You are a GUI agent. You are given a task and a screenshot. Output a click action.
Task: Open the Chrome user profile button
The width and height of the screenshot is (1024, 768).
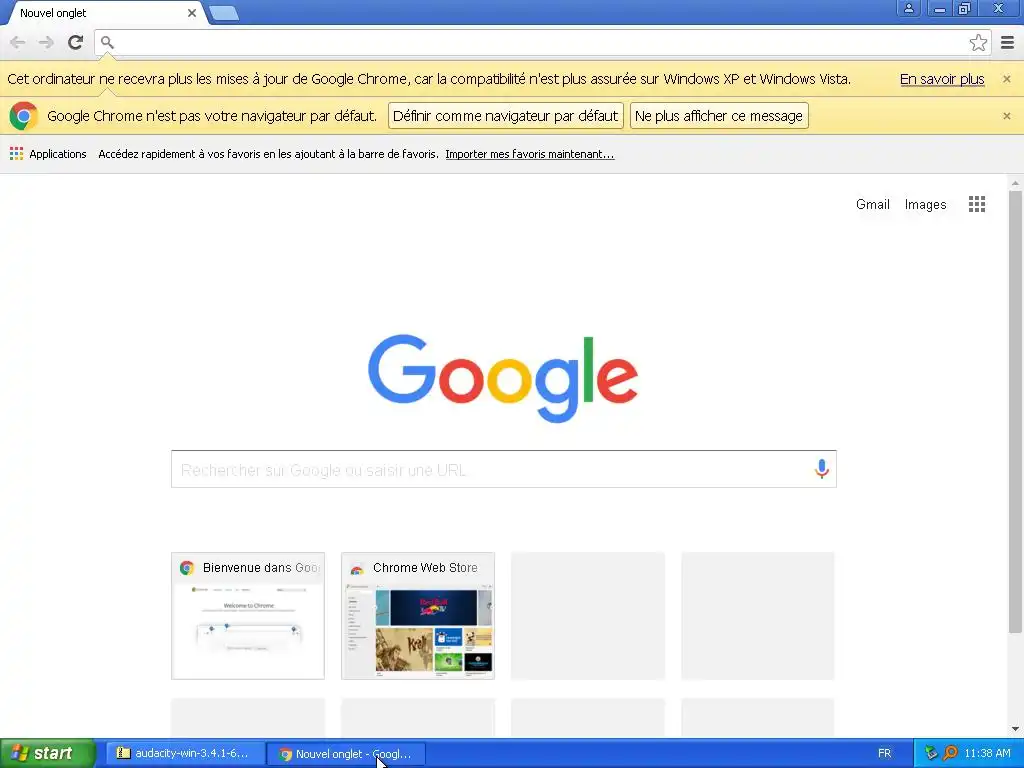point(908,8)
